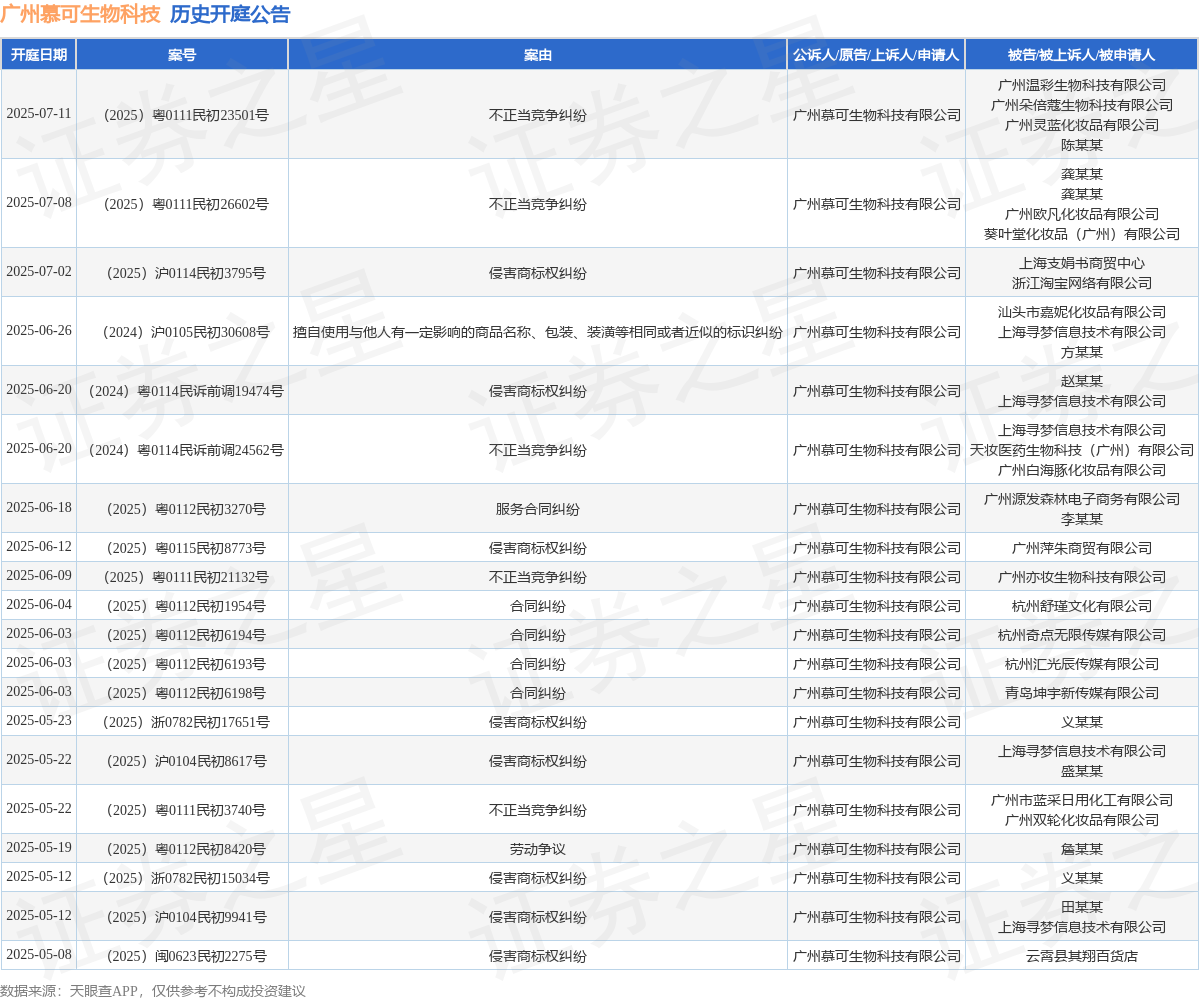Click defendant 广州双轮化妆品有限公司
1199x1000 pixels.
[x=1082, y=820]
